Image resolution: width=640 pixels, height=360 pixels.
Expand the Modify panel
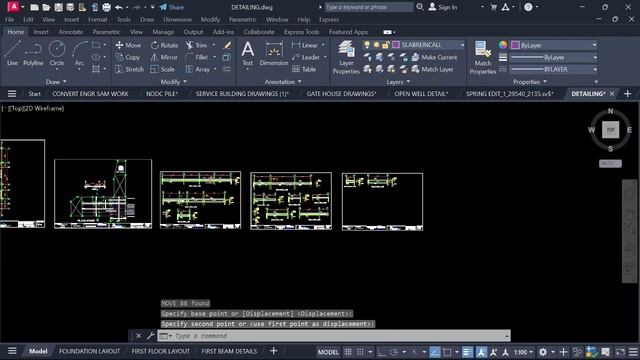coord(174,82)
